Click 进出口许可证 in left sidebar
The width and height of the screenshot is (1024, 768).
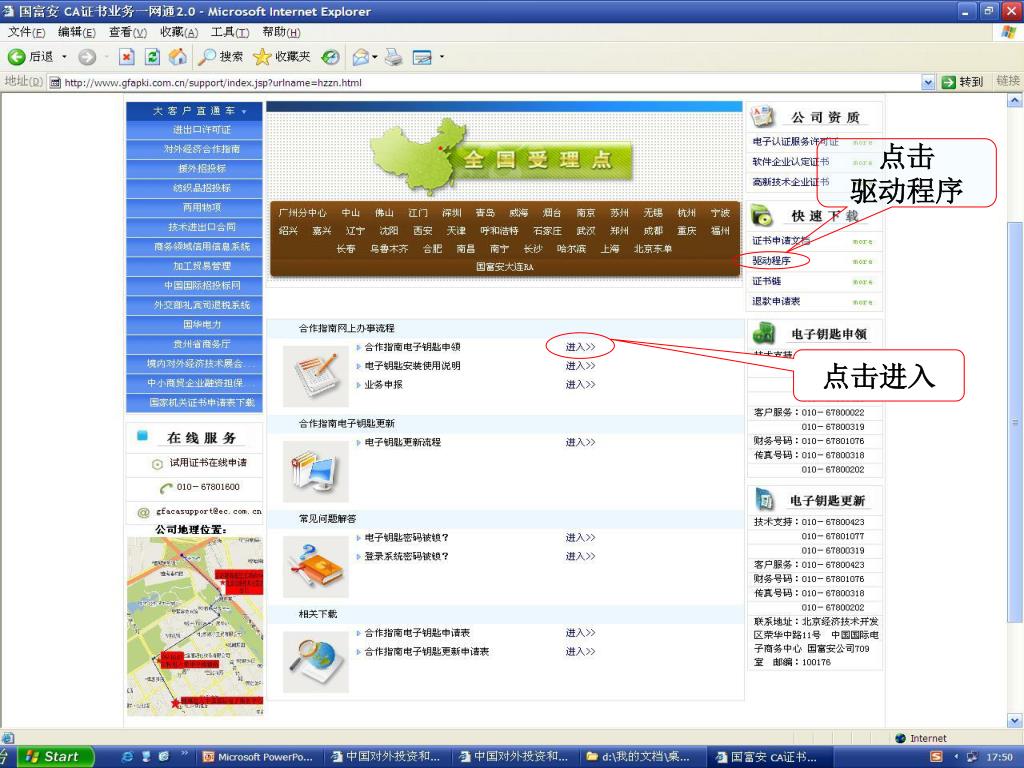201,130
